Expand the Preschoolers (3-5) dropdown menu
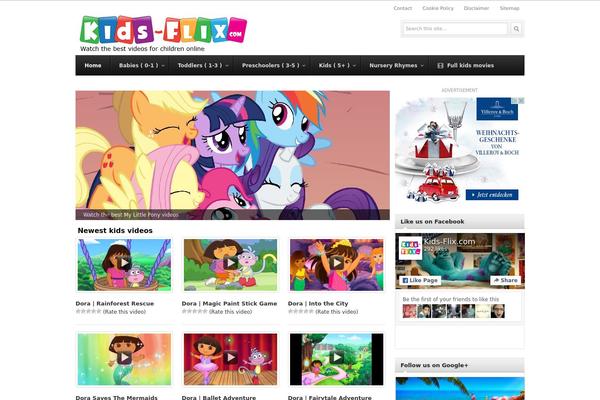Image resolution: width=600 pixels, height=400 pixels. [273, 65]
